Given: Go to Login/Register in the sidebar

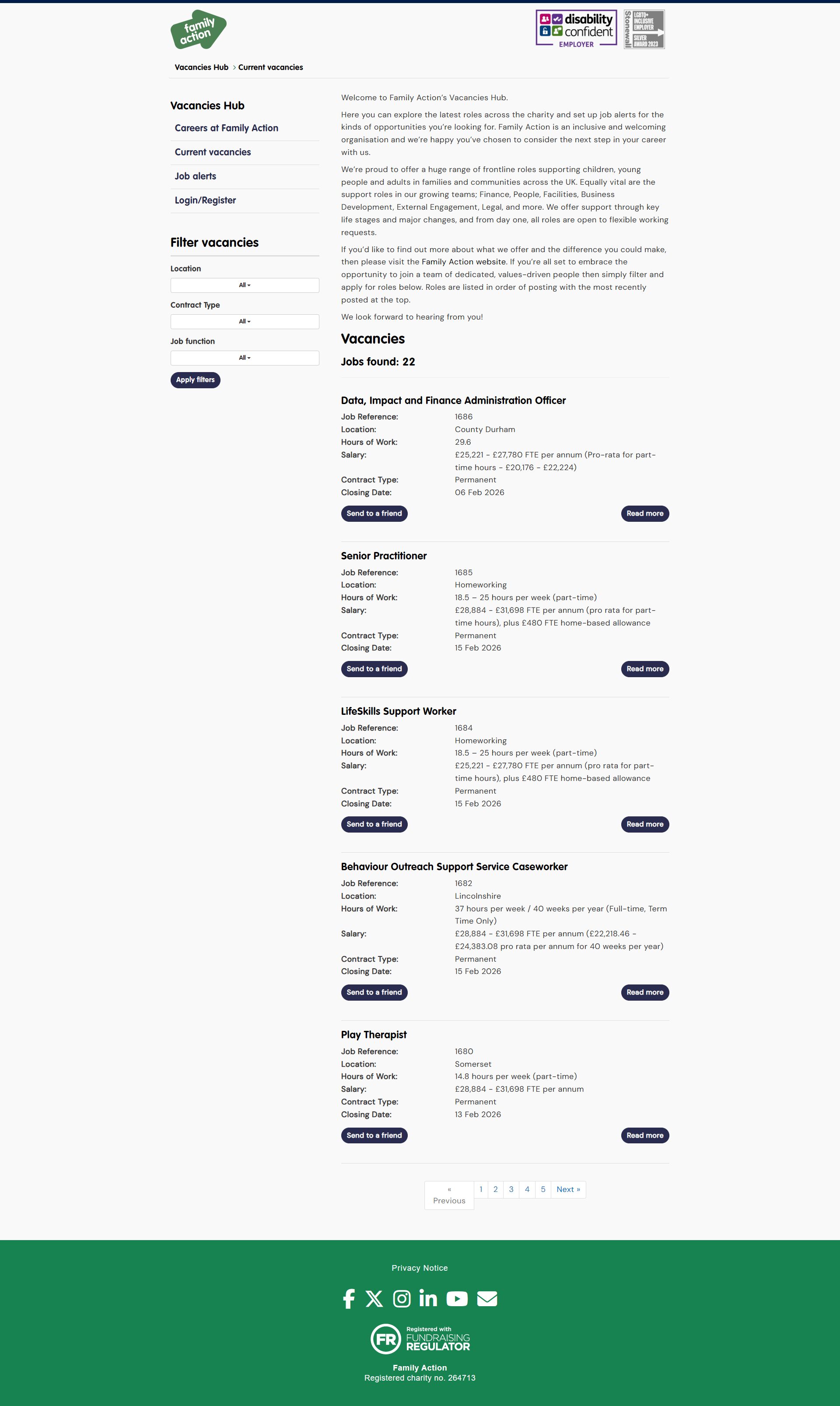Looking at the screenshot, I should [x=205, y=200].
